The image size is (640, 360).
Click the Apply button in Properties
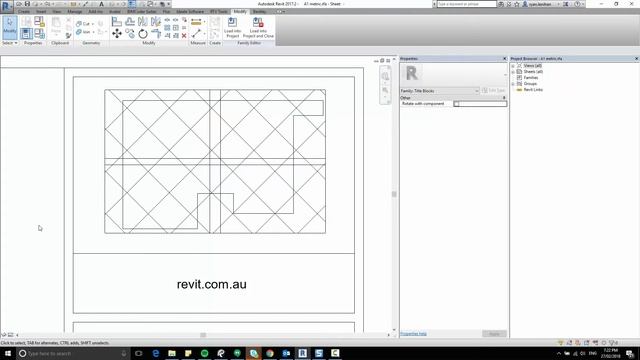pos(494,334)
